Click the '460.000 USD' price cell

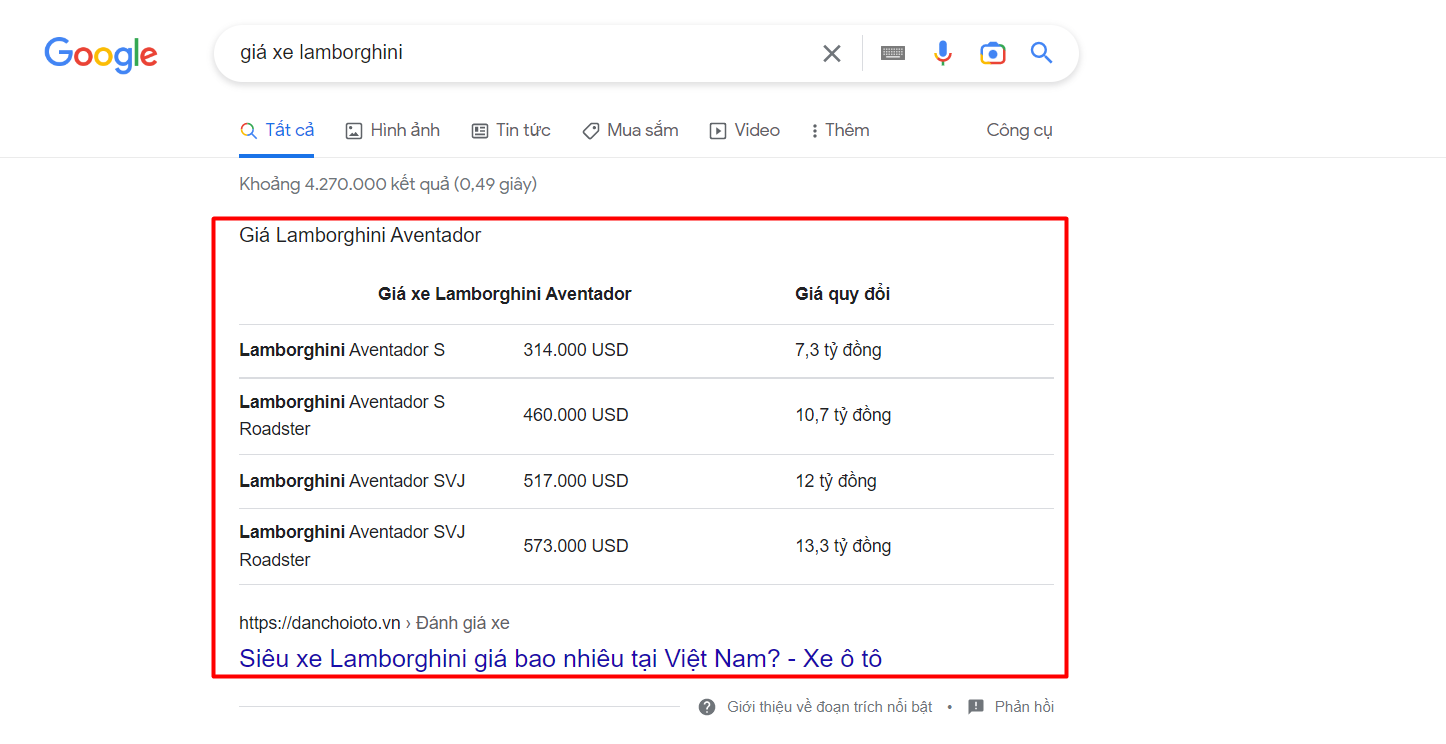point(576,415)
